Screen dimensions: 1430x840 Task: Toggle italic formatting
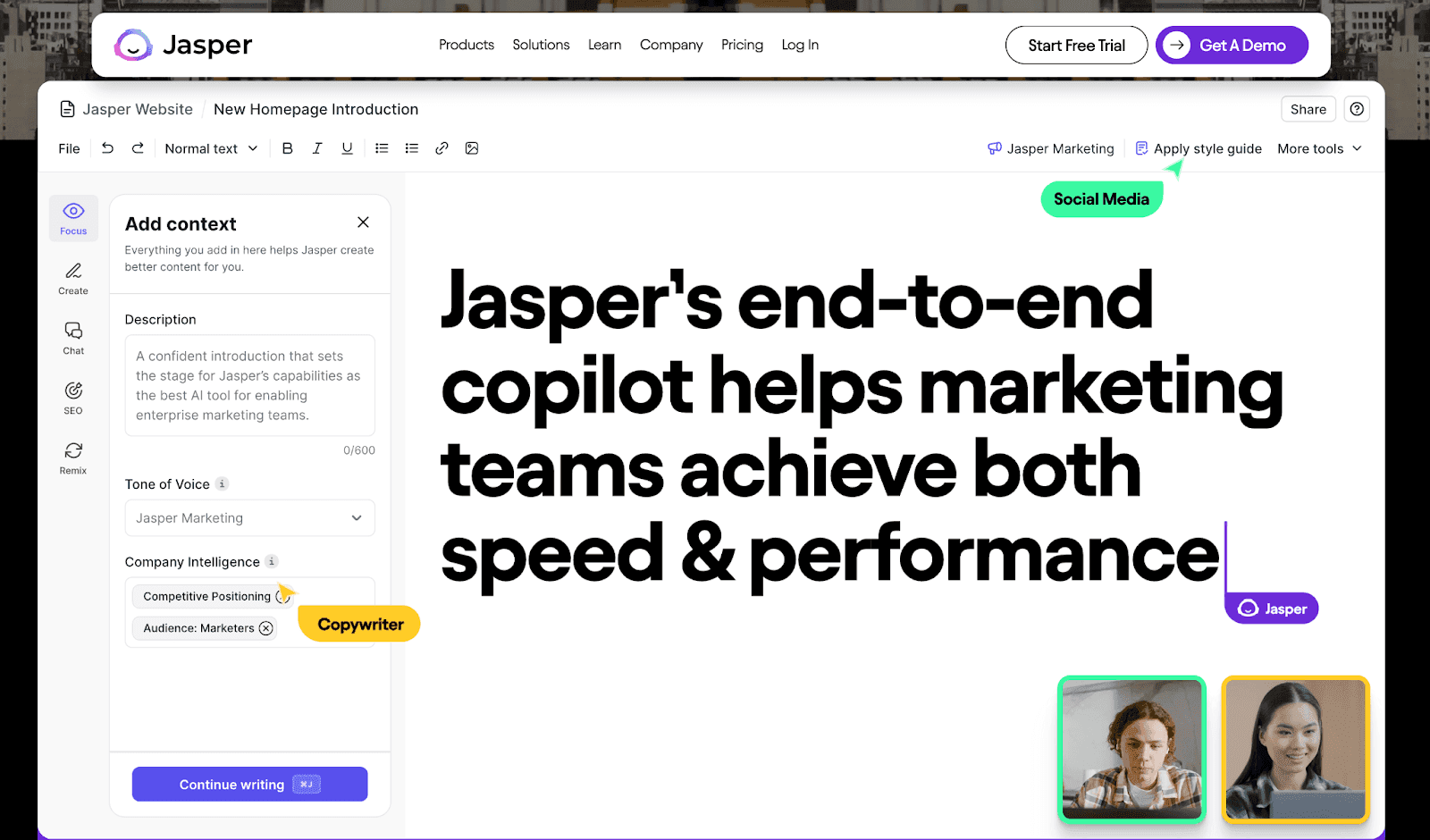(x=317, y=148)
